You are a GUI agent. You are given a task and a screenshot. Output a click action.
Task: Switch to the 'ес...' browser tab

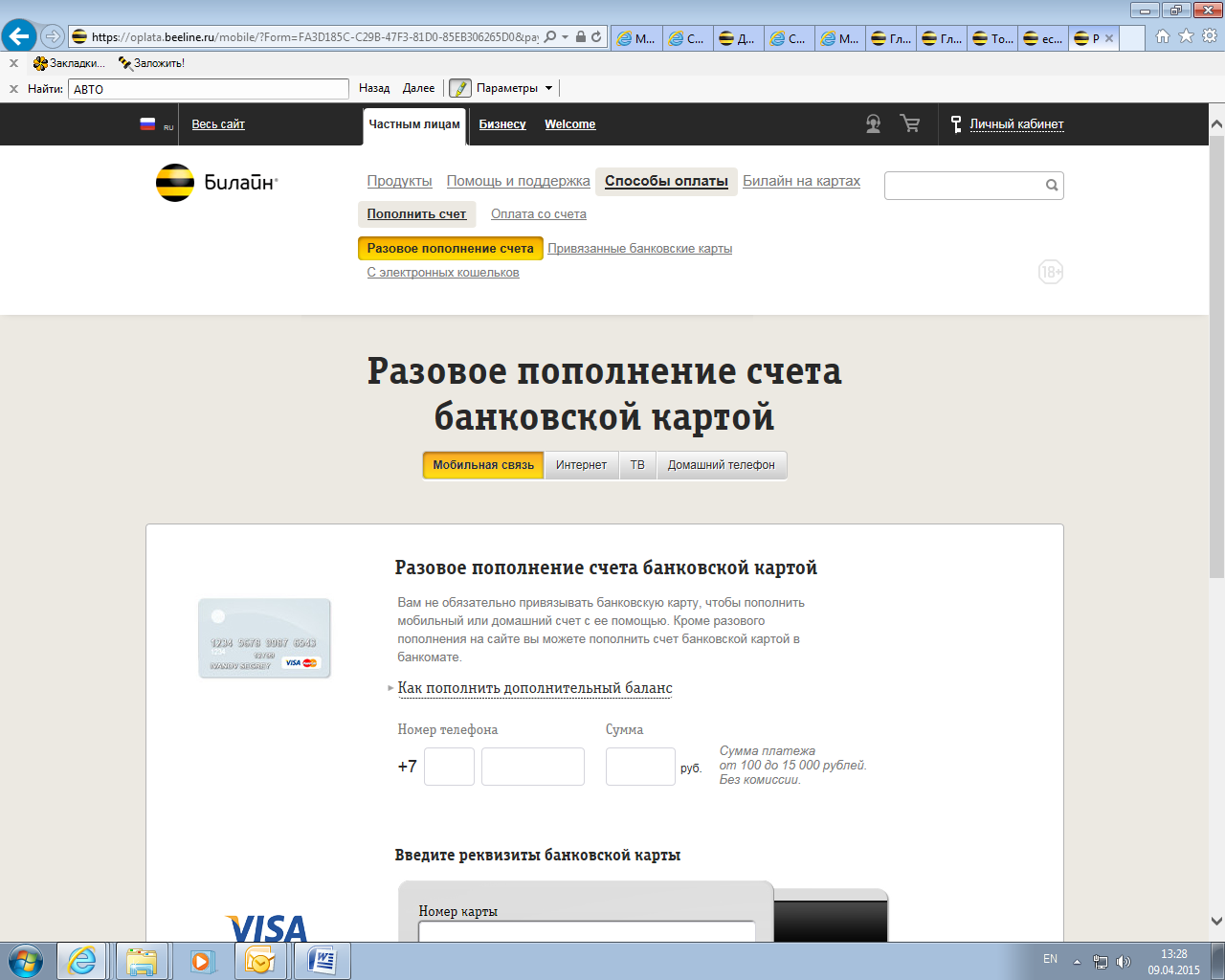pyautogui.click(x=1043, y=38)
